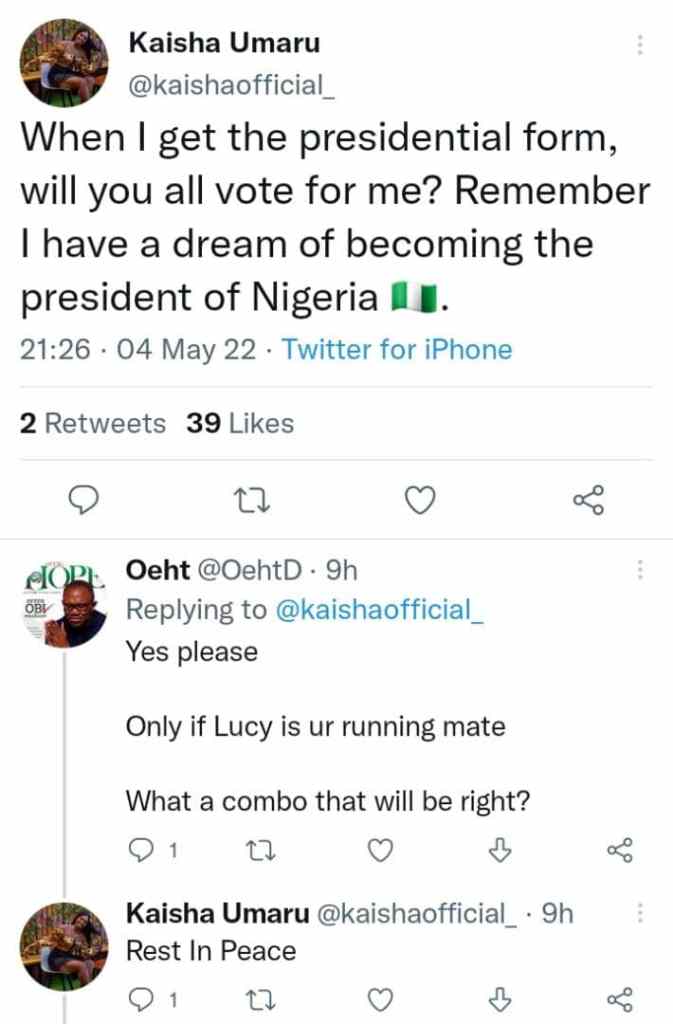The width and height of the screenshot is (673, 1024).
Task: View the 2 Retweets list
Action: [93, 423]
